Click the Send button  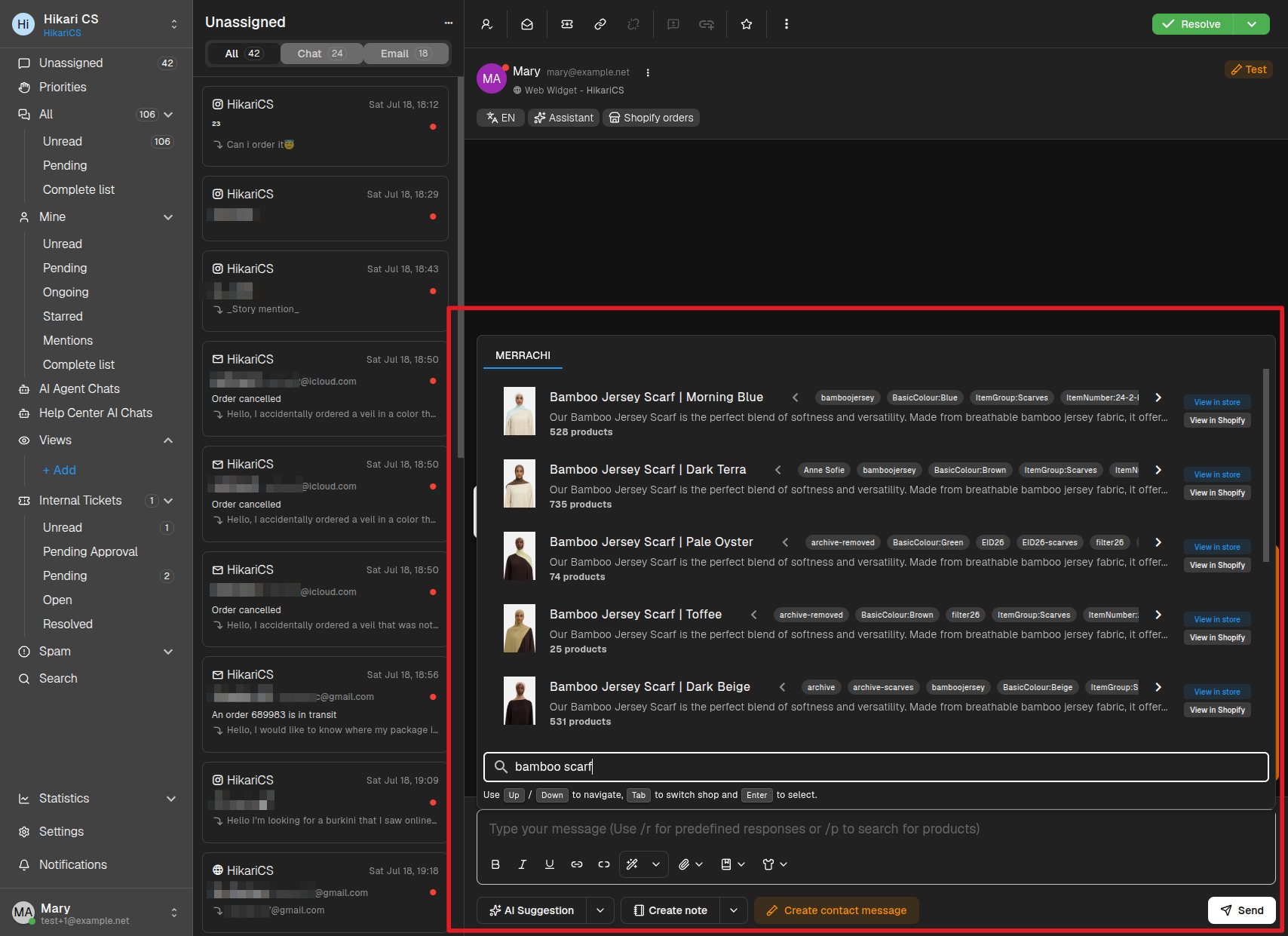[x=1242, y=910]
